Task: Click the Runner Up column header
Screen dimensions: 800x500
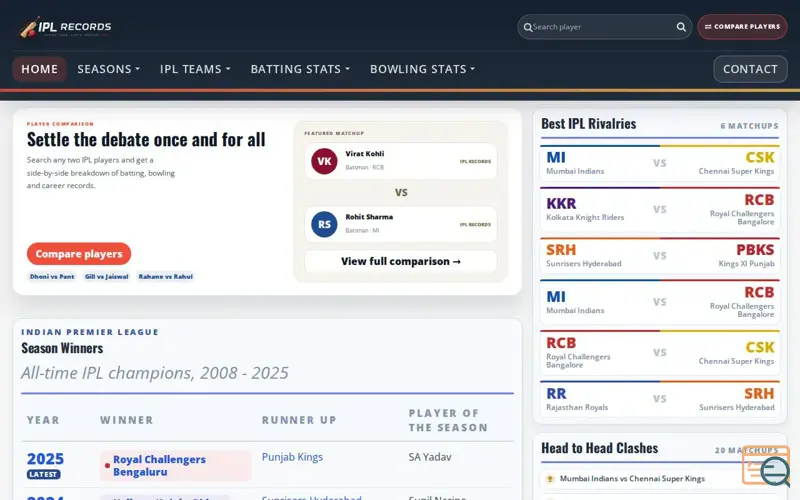Action: click(299, 420)
